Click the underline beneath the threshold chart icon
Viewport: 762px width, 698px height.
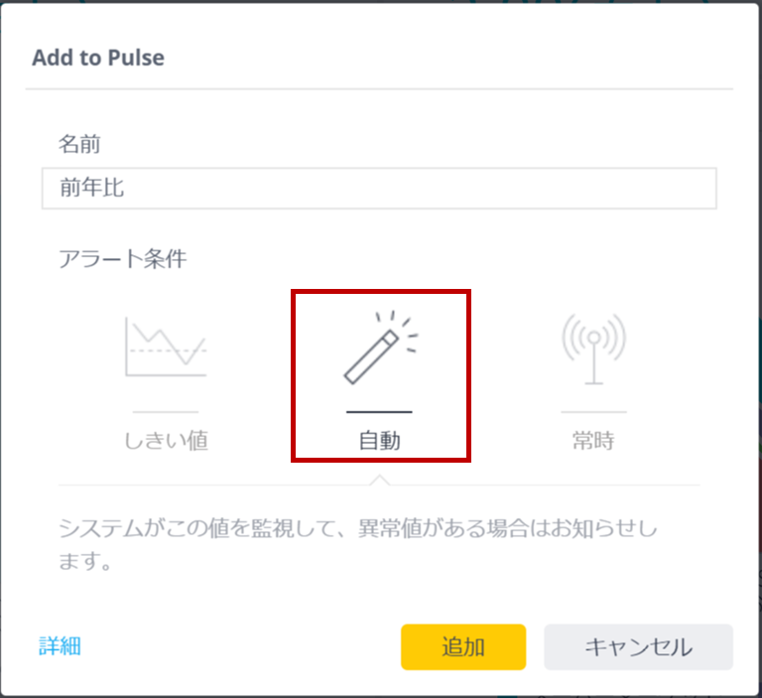pyautogui.click(x=166, y=412)
